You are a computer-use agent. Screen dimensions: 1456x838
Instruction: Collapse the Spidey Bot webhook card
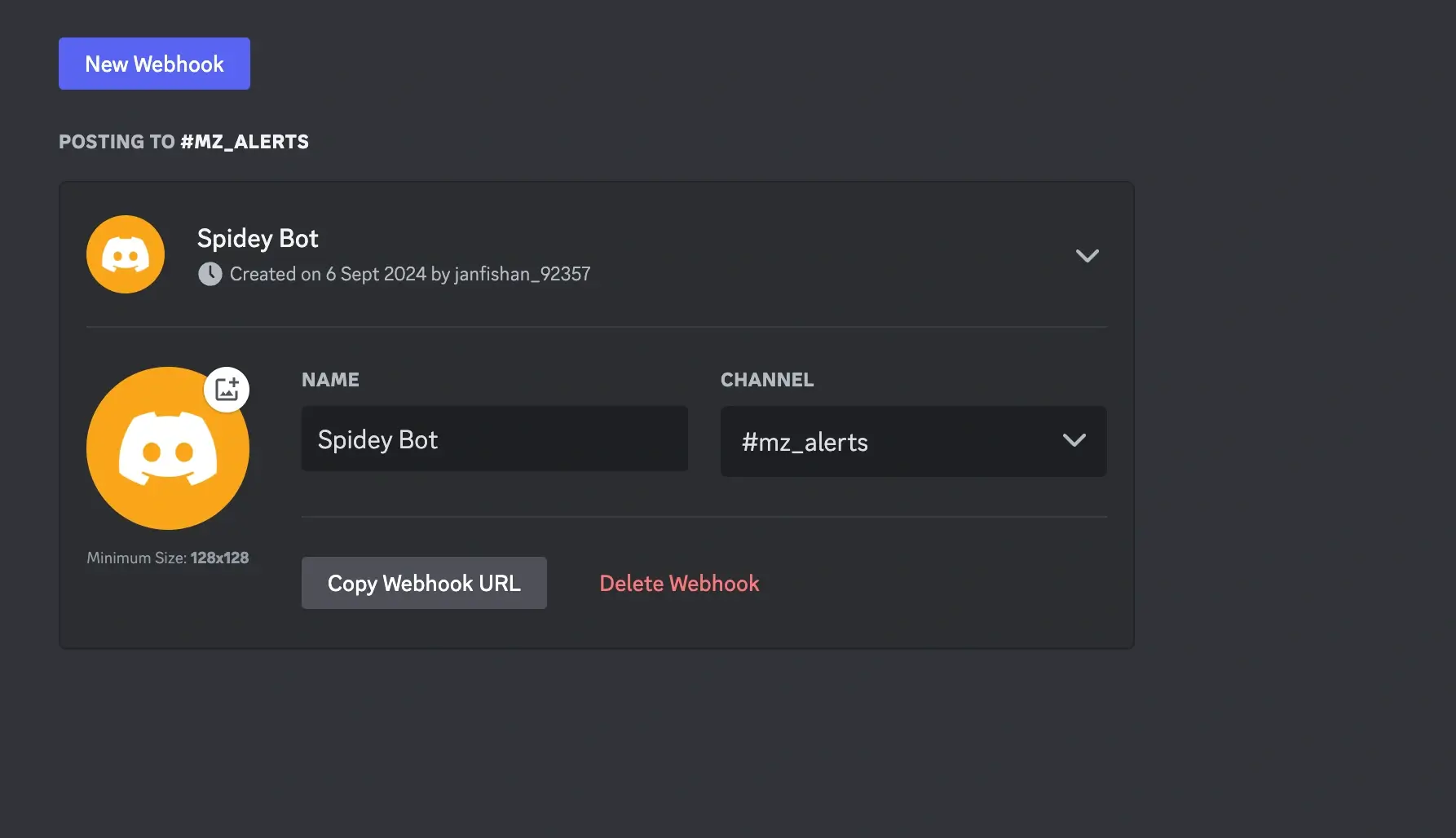1087,255
